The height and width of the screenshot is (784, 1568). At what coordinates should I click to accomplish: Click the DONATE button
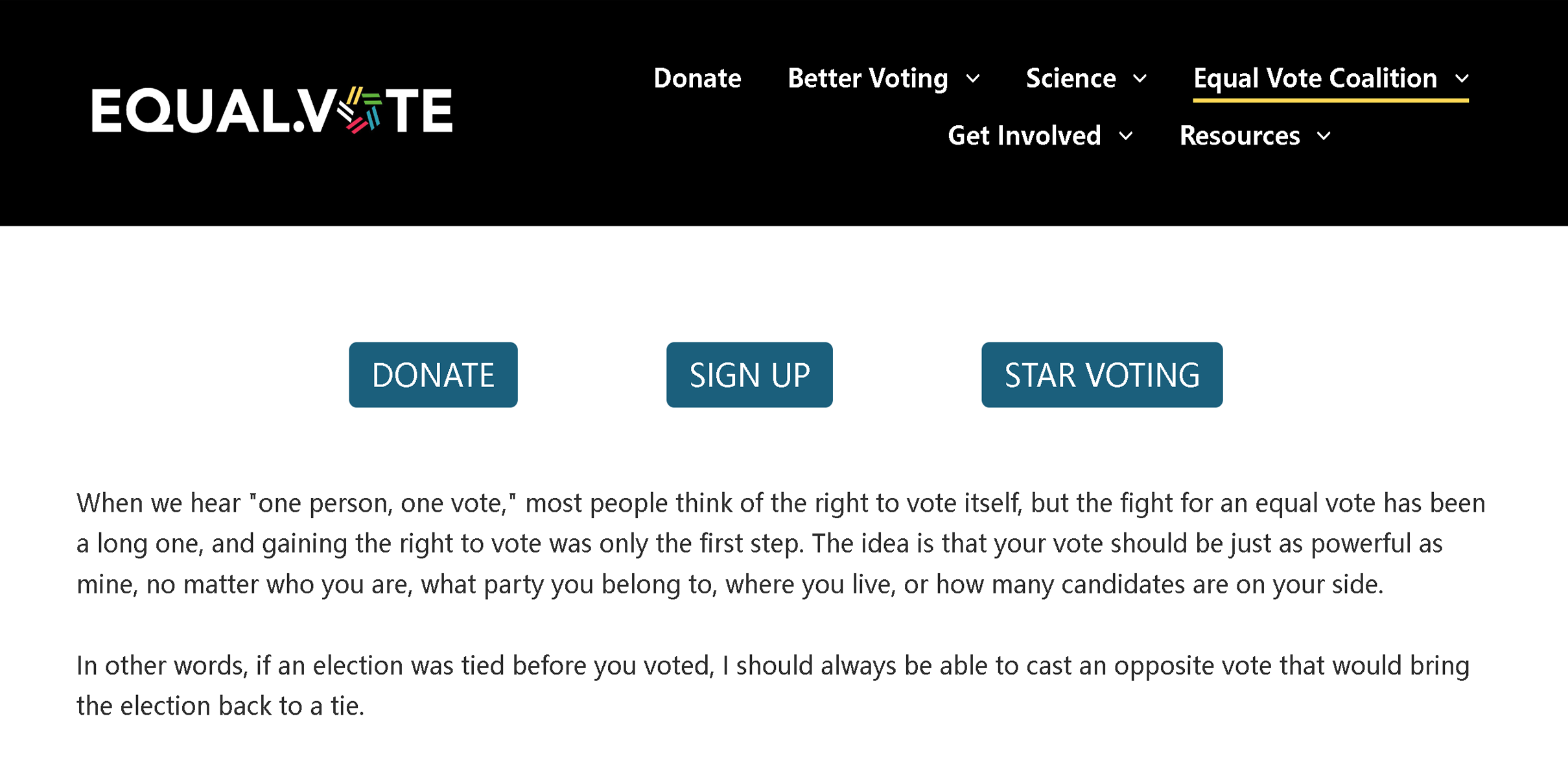(433, 374)
